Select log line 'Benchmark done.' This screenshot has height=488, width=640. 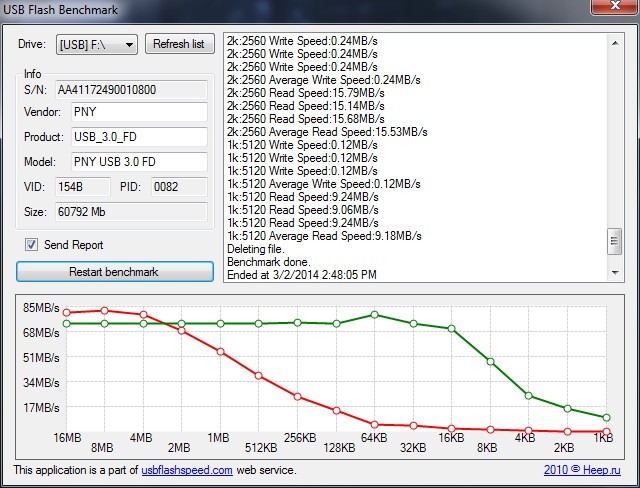pyautogui.click(x=269, y=262)
